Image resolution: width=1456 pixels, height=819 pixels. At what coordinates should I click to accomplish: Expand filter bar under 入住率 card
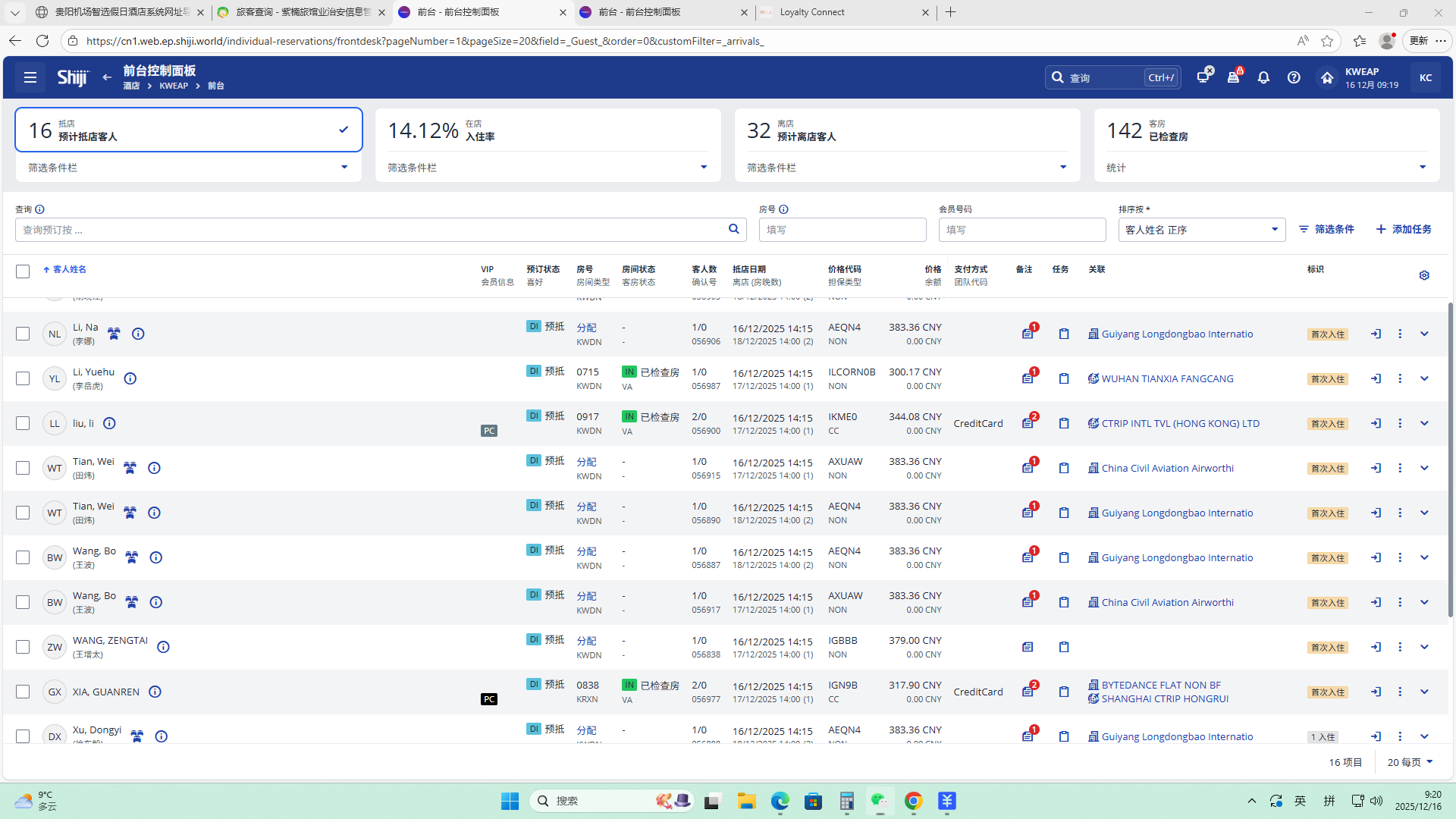click(703, 168)
